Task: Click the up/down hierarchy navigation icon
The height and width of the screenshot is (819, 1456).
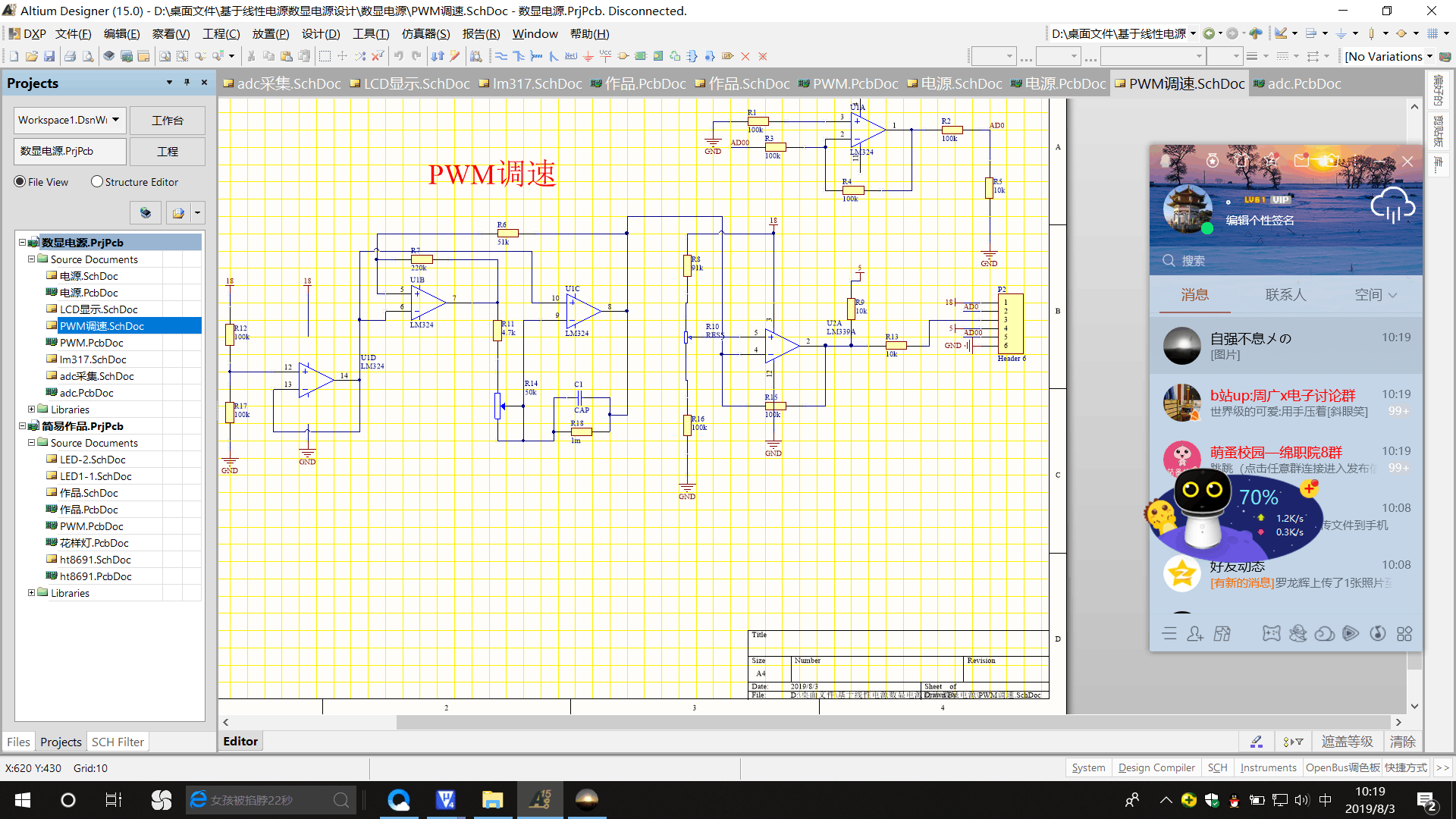Action: 437,56
